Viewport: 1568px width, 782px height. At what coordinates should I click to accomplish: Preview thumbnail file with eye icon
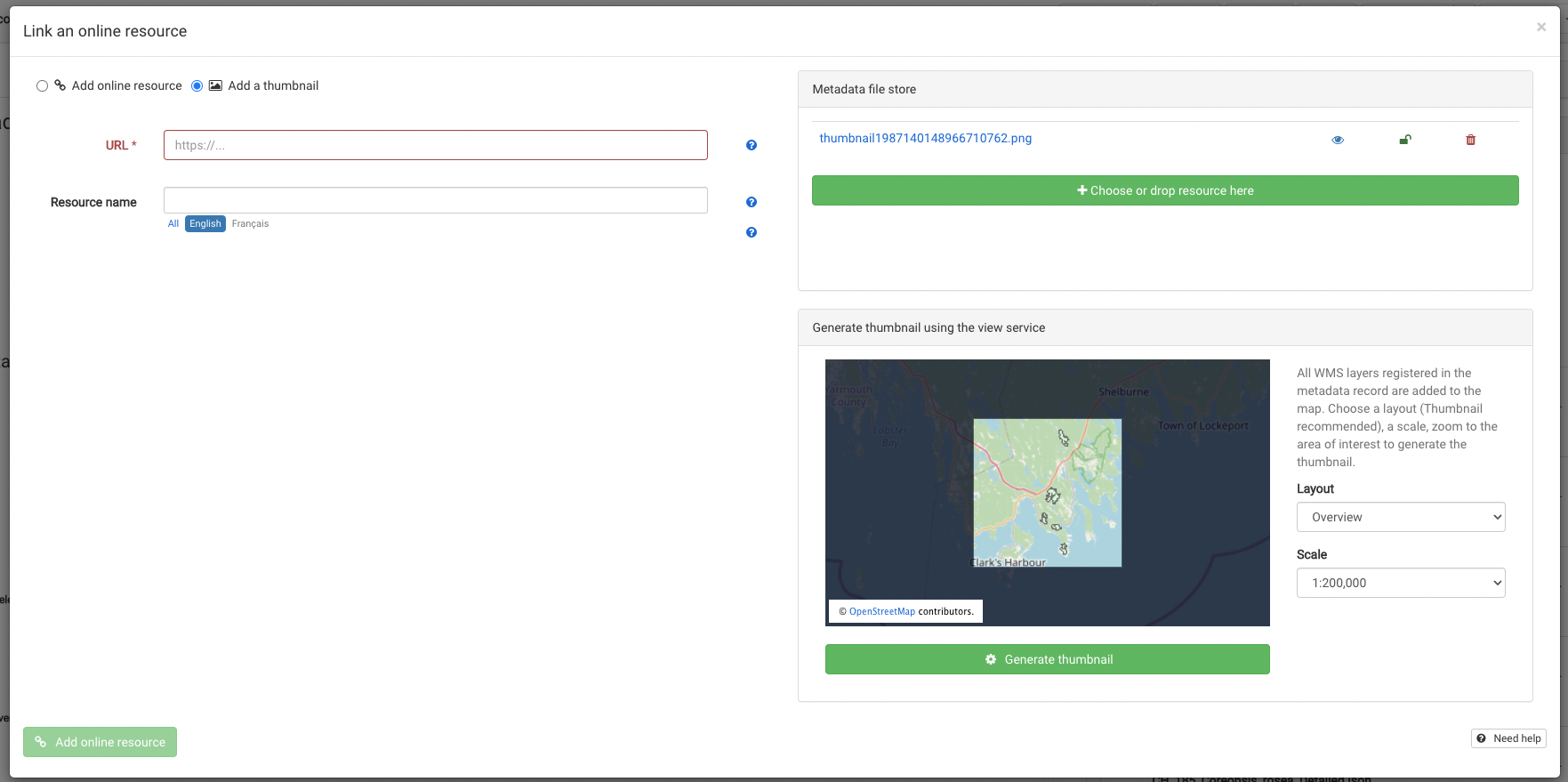click(x=1338, y=140)
